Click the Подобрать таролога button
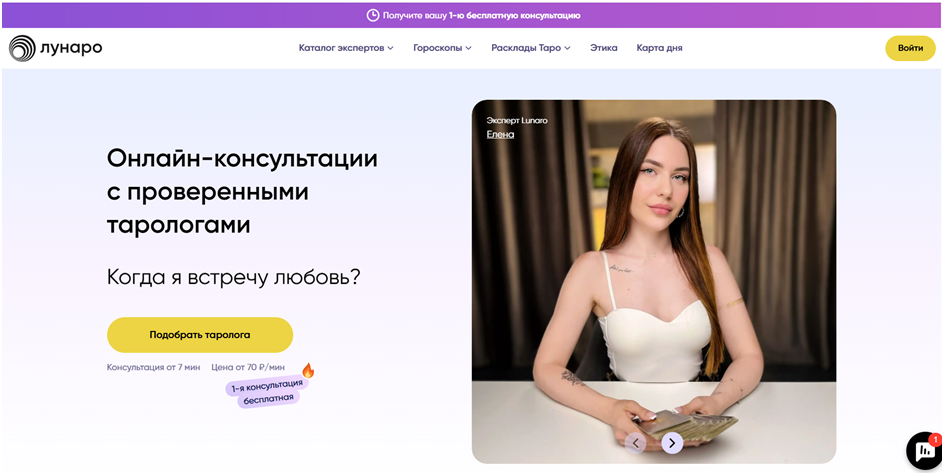The width and height of the screenshot is (944, 475). pos(200,335)
